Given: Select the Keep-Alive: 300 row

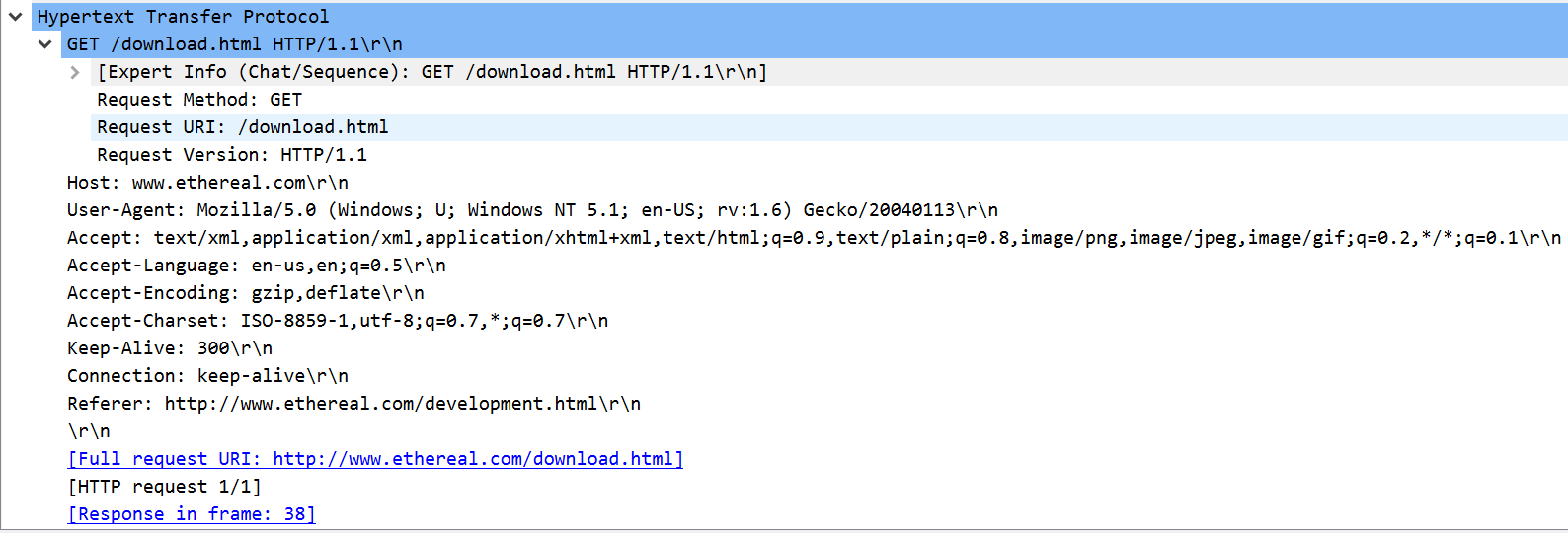Looking at the screenshot, I should pyautogui.click(x=170, y=348).
